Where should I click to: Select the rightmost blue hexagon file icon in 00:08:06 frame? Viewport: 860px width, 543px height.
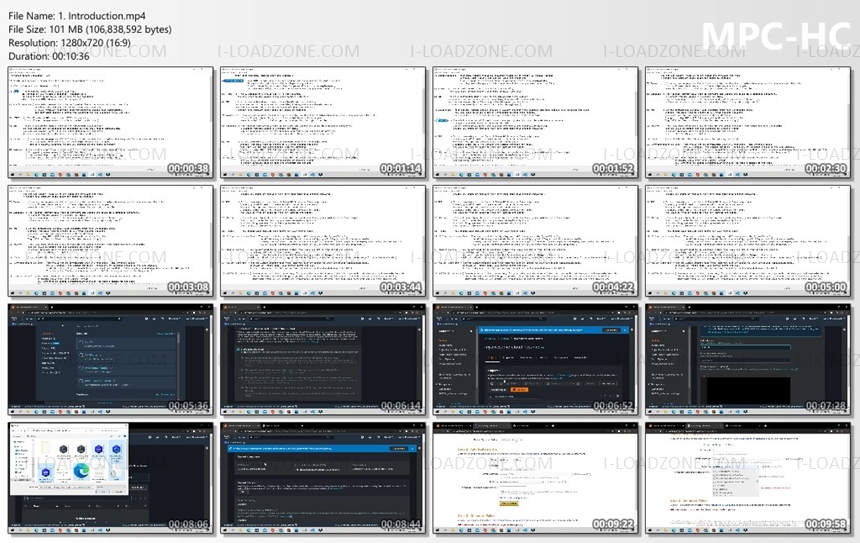tap(116, 449)
